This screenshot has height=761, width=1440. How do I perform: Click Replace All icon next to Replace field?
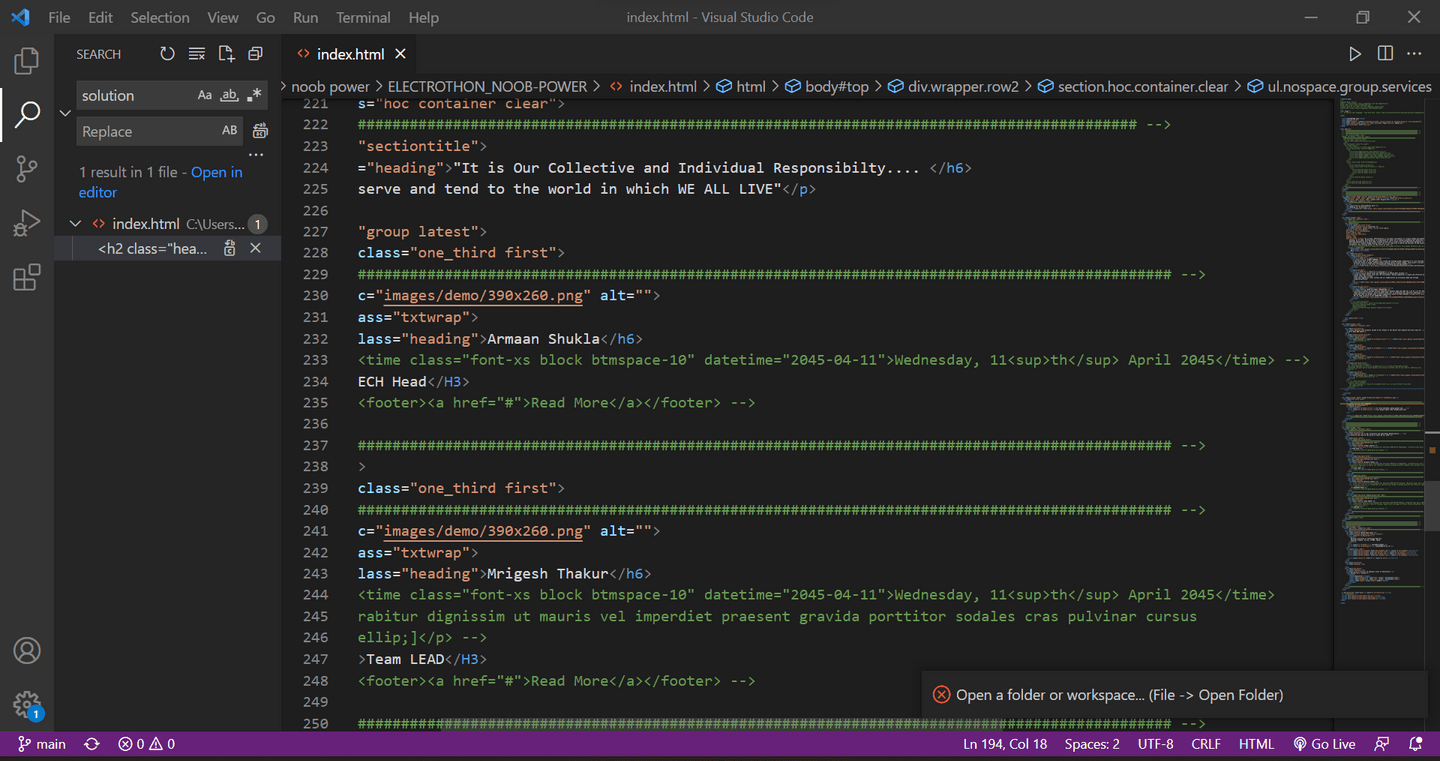tap(260, 131)
